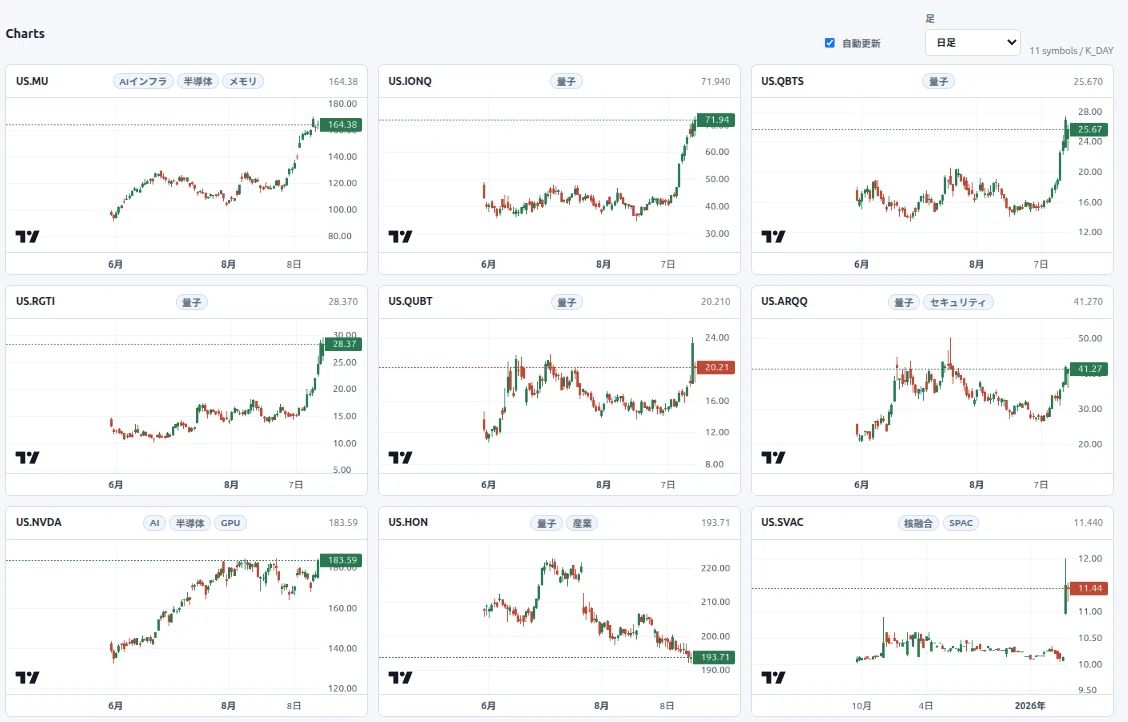
Task: Click TradingView logo in US.QBTS chart
Action: point(773,237)
